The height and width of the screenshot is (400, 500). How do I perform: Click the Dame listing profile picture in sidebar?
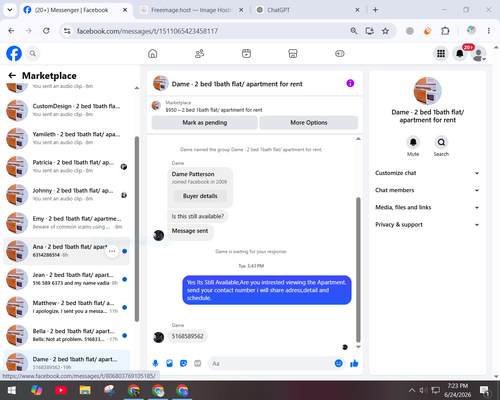point(427,91)
